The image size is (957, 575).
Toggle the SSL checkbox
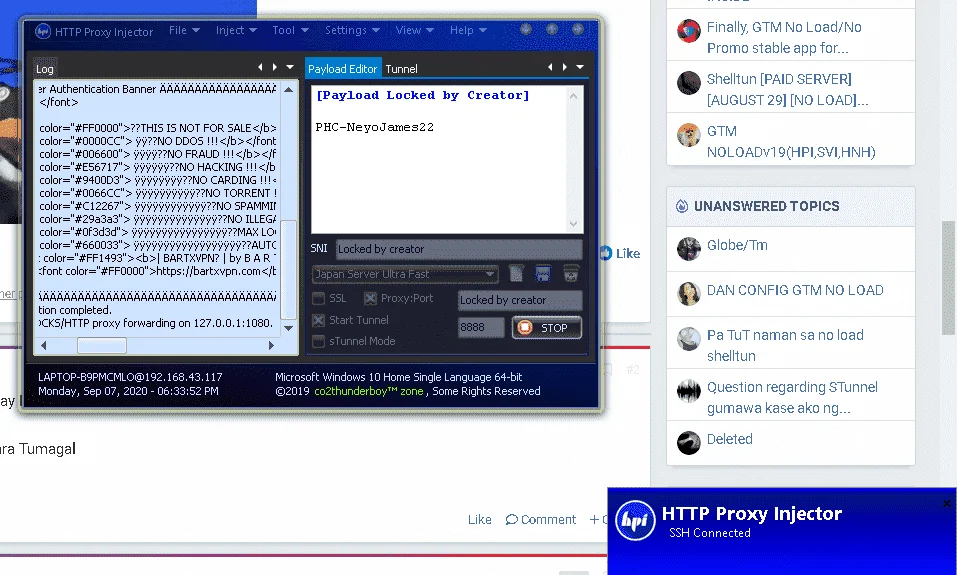point(319,298)
